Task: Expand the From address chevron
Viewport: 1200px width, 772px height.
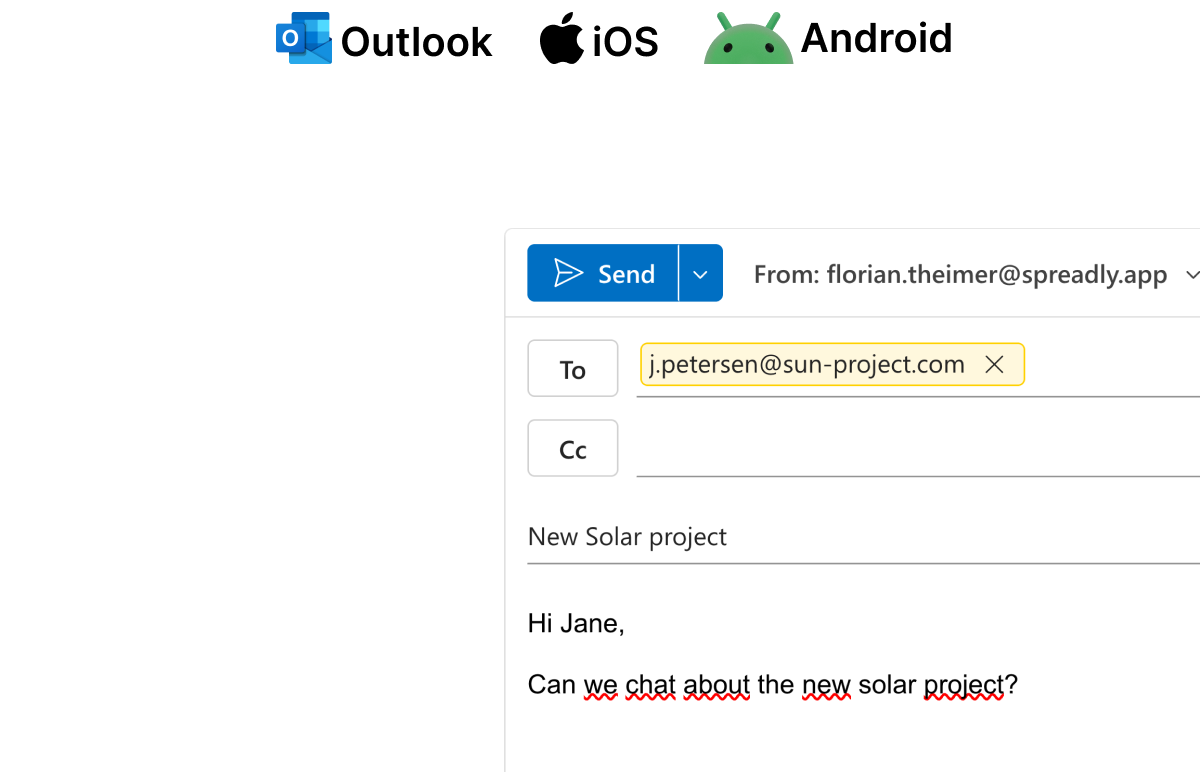Action: [1190, 274]
